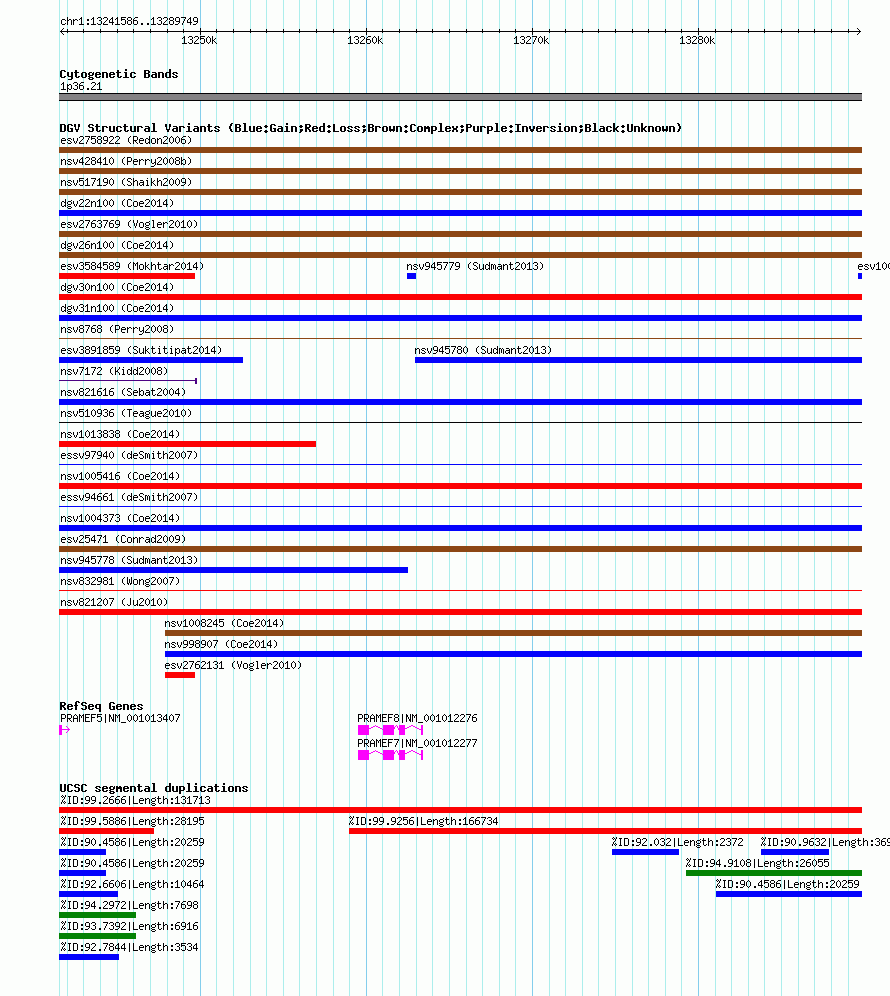
Task: Click the 13280k ruler position label
Action: (x=697, y=40)
